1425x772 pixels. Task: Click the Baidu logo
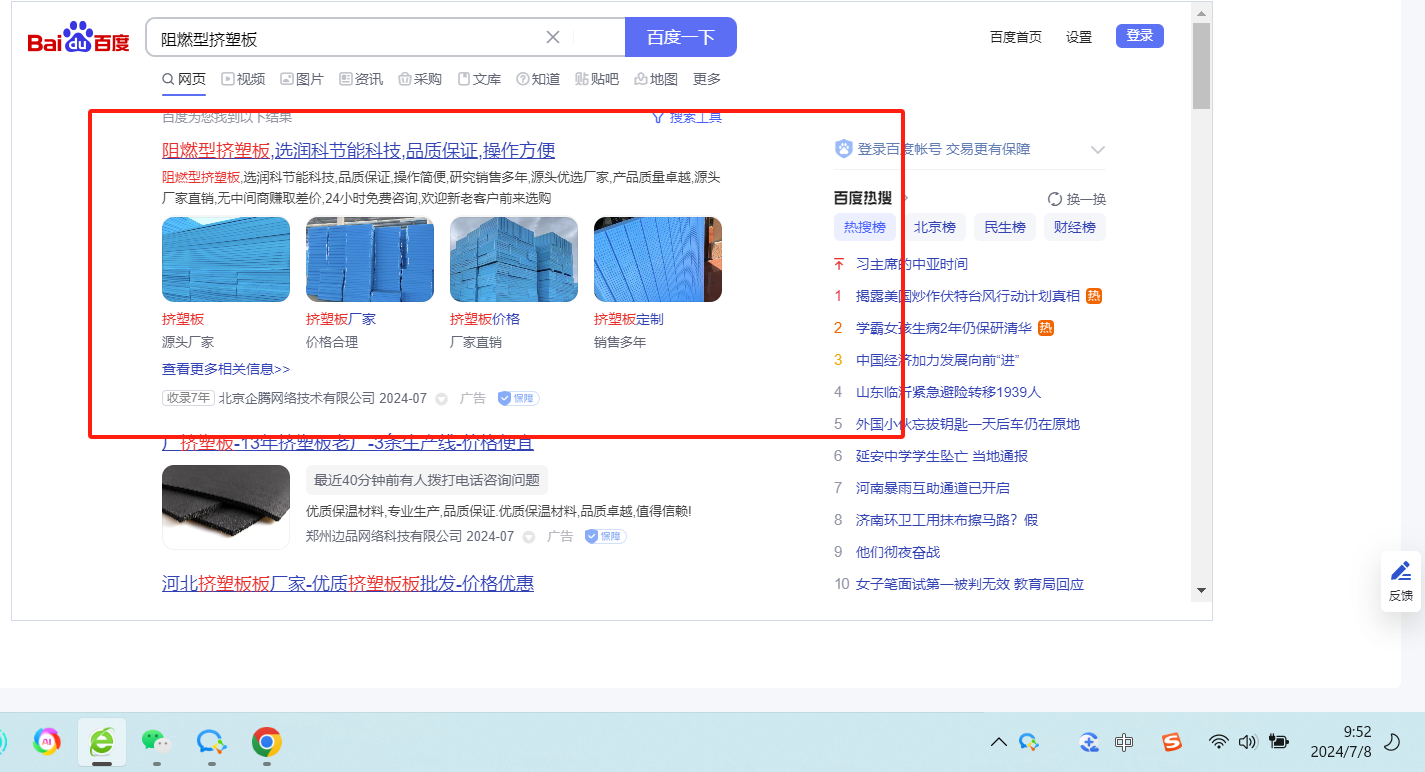point(78,39)
